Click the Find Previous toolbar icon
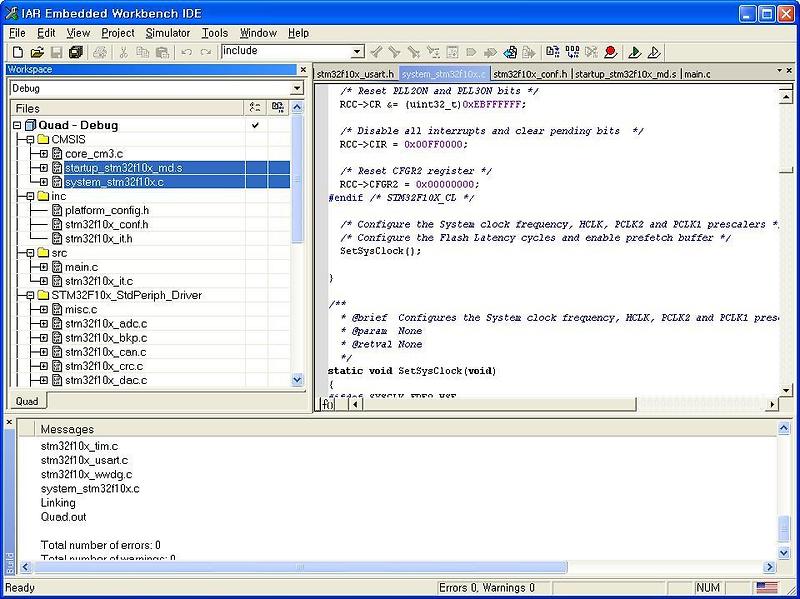Screen dimensions: 800x599 [x=376, y=52]
